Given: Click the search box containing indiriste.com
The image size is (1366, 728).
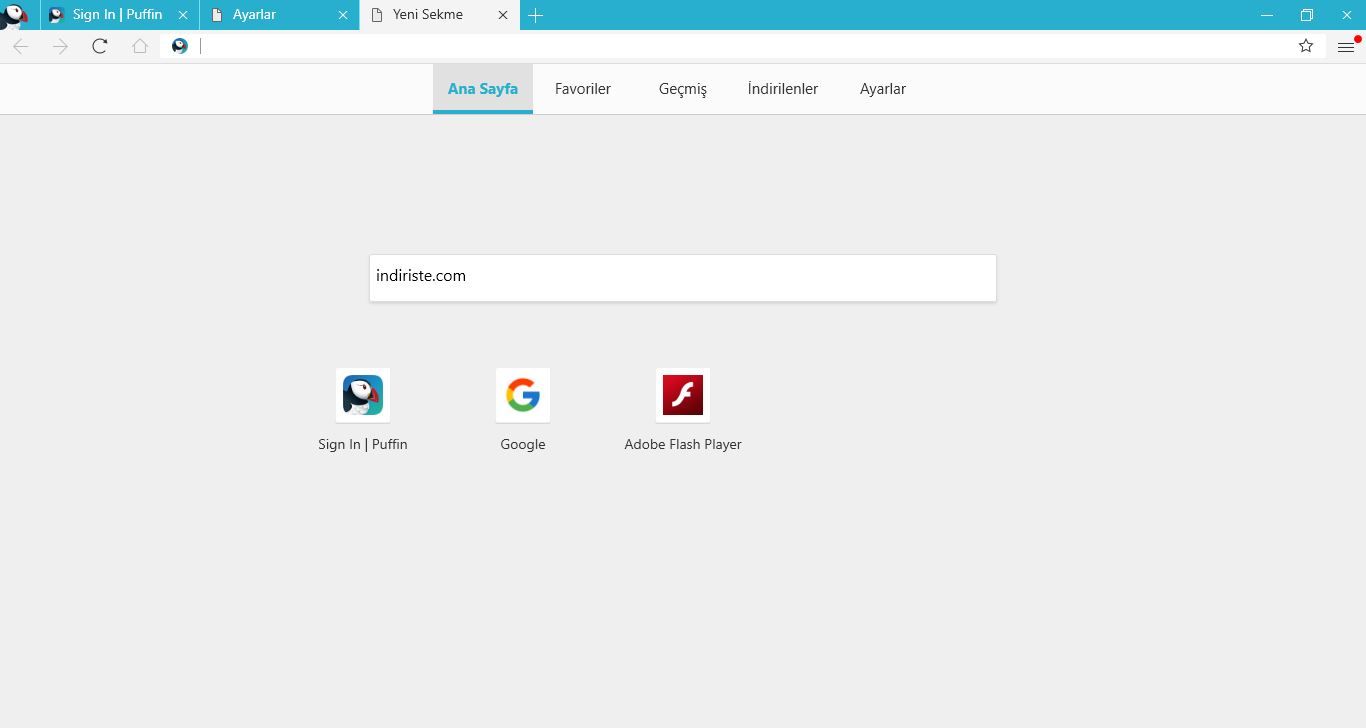Looking at the screenshot, I should (x=683, y=277).
